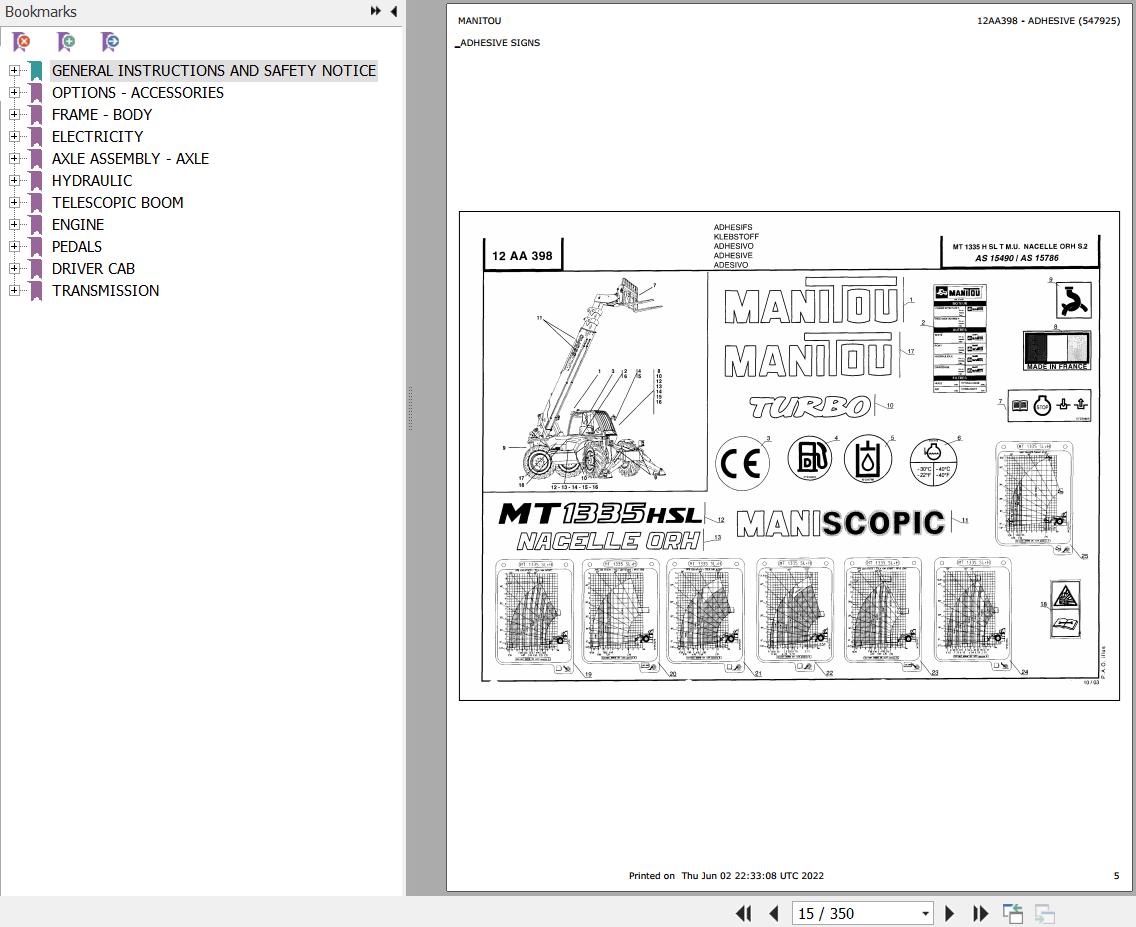Click the bookmark icon beside ELECTRICITY
Viewport: 1136px width, 927px height.
[36, 137]
